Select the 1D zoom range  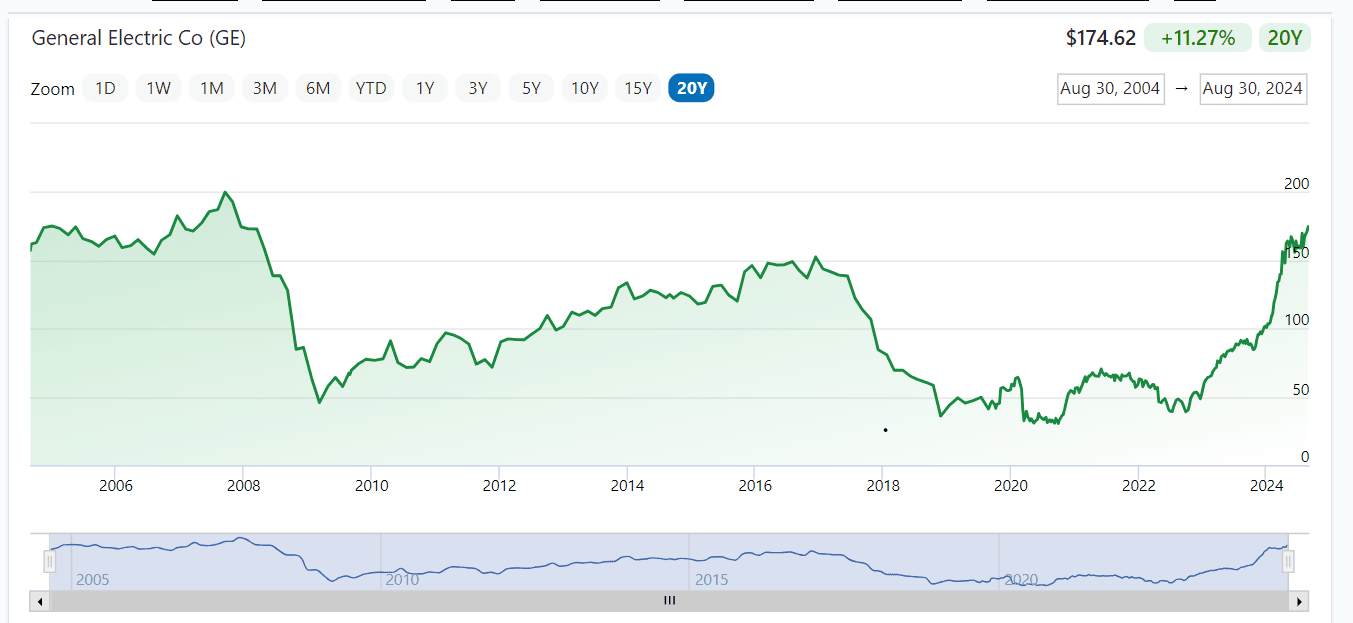105,89
